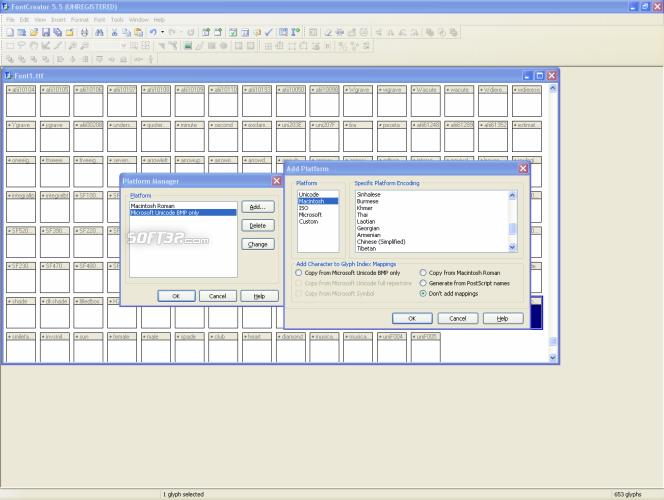
Task: Click the Copy toolbar icon
Action: click(x=126, y=32)
